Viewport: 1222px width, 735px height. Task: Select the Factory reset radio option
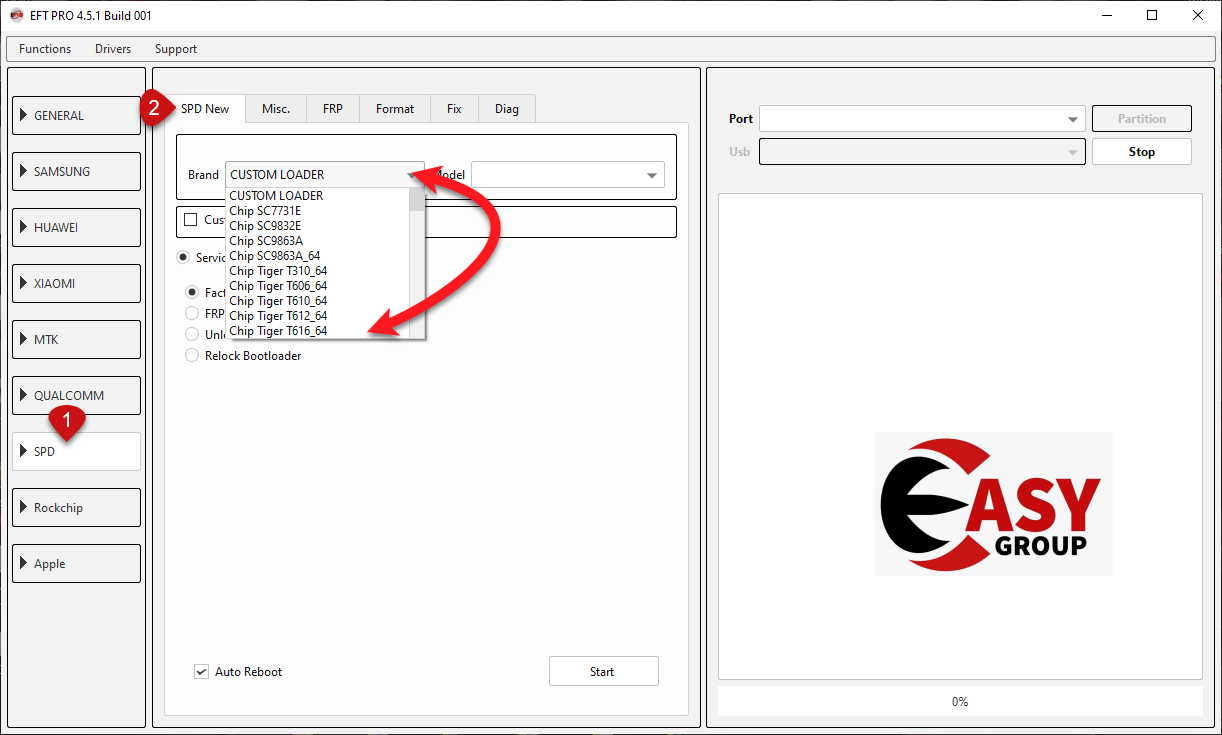192,293
